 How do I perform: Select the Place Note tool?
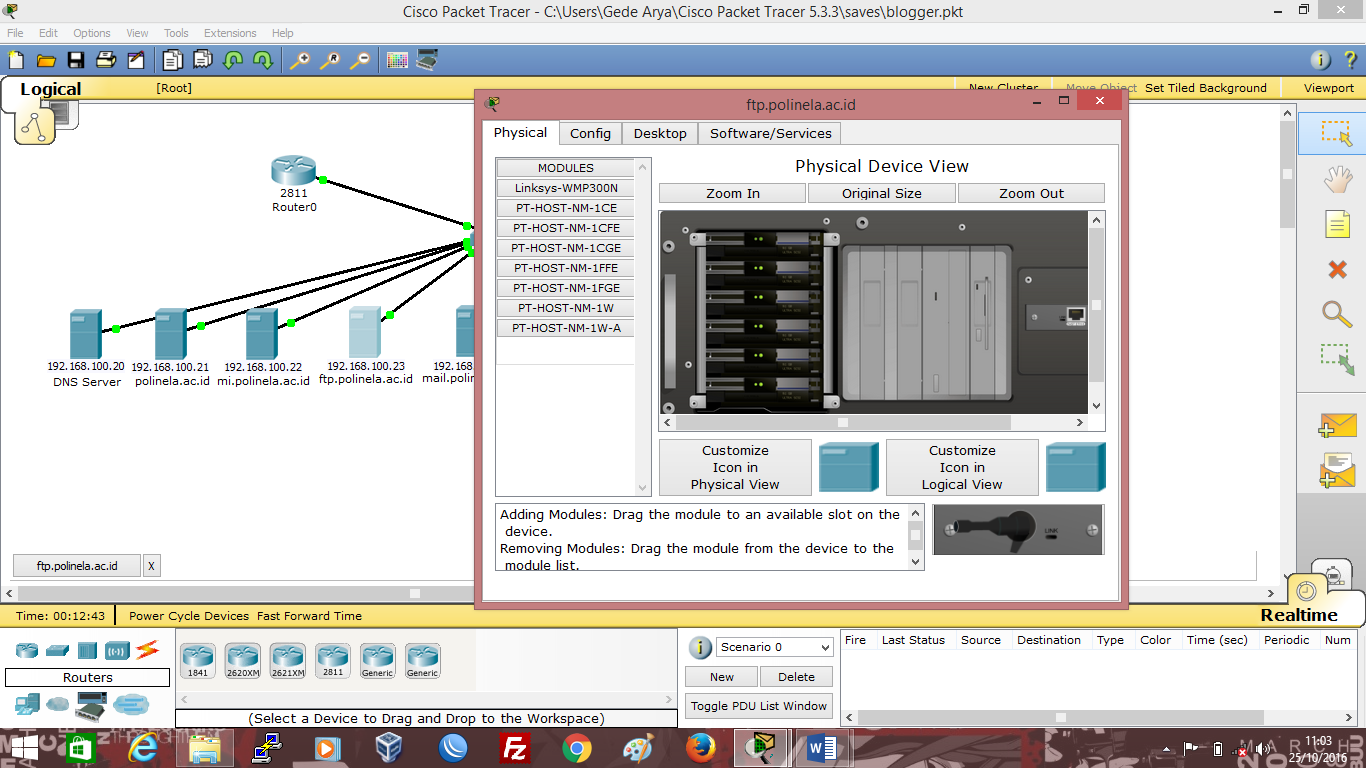coord(1334,223)
